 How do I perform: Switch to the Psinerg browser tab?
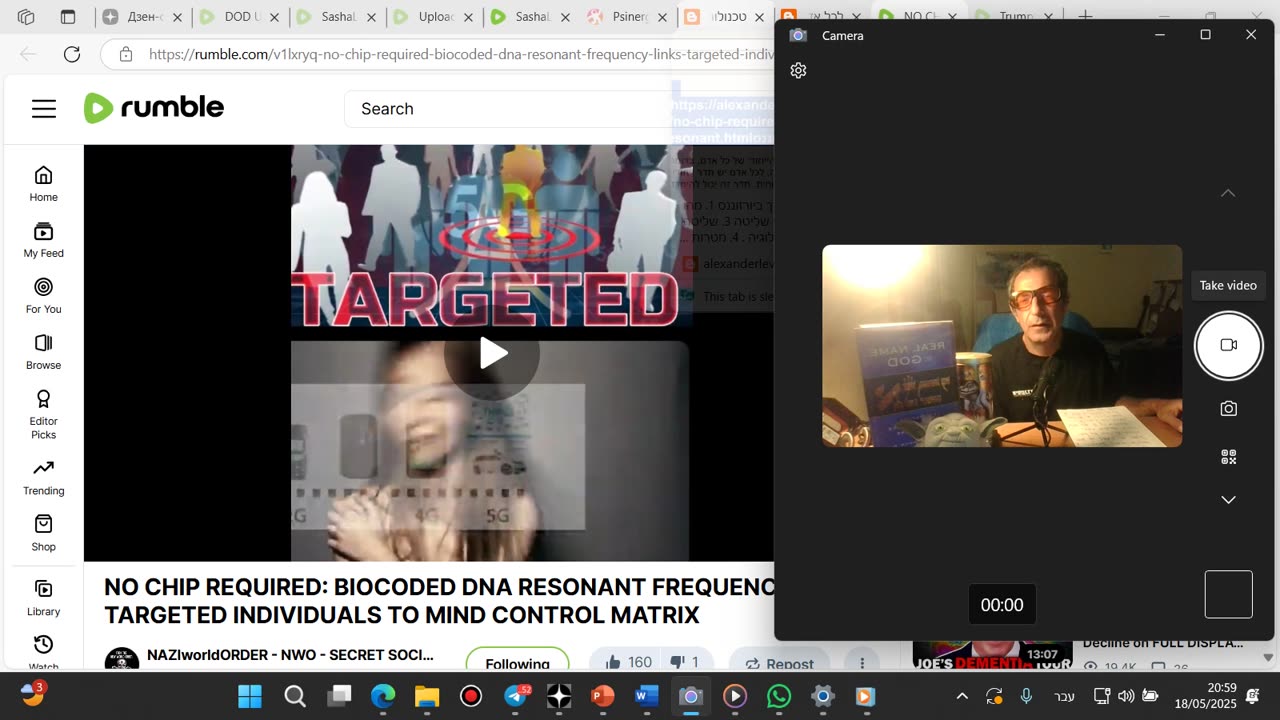(x=628, y=17)
